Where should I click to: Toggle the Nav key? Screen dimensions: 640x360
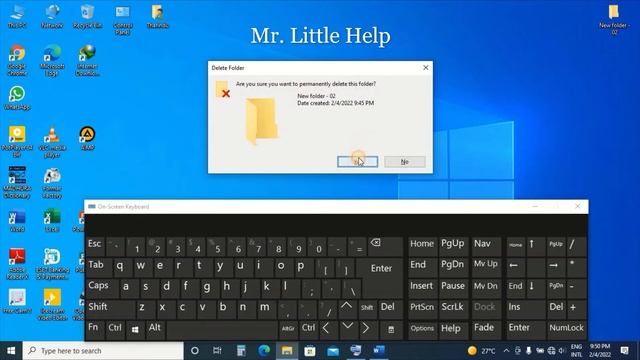tap(485, 247)
